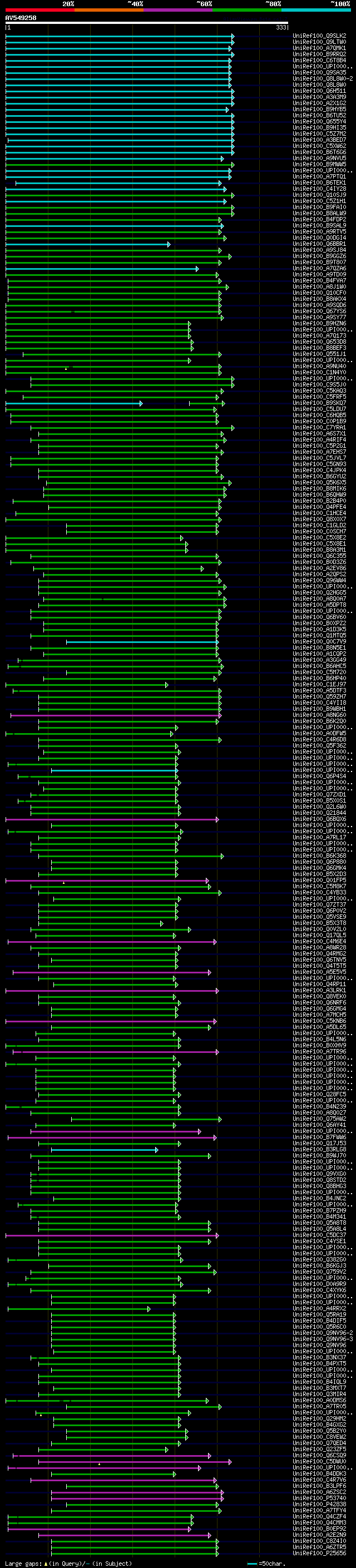Open the UniRef100_Q9LTW0 hit label
Screen dimensions: 356x1568
coord(319,42)
